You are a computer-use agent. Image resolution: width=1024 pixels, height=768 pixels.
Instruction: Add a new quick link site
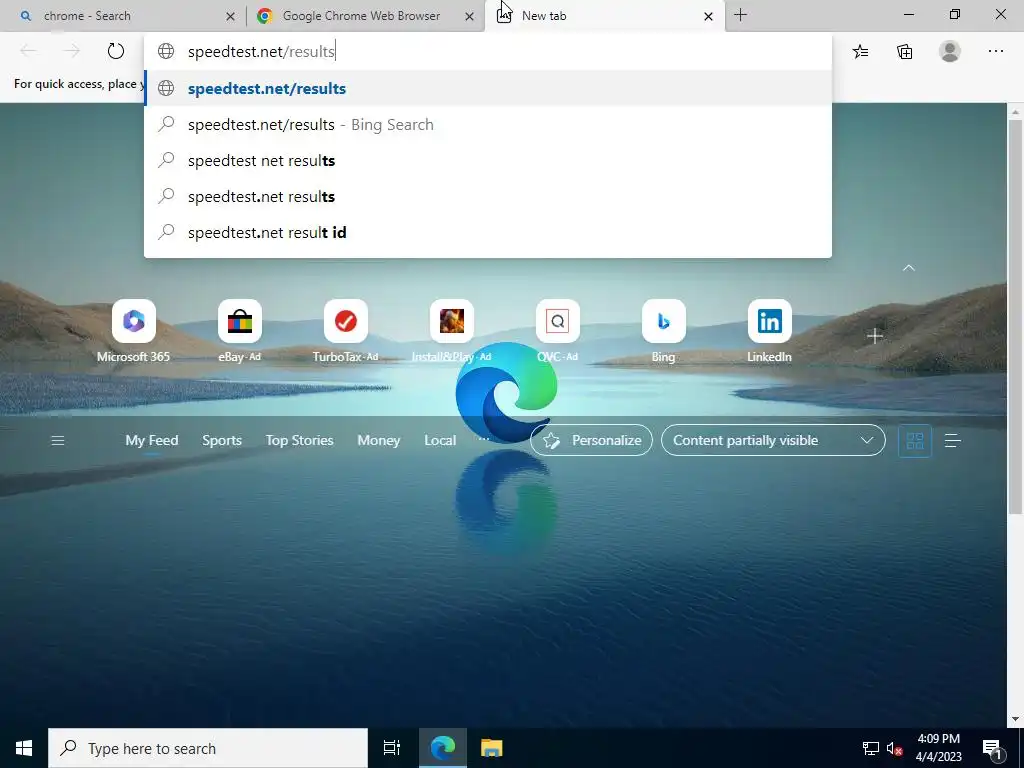coord(874,336)
